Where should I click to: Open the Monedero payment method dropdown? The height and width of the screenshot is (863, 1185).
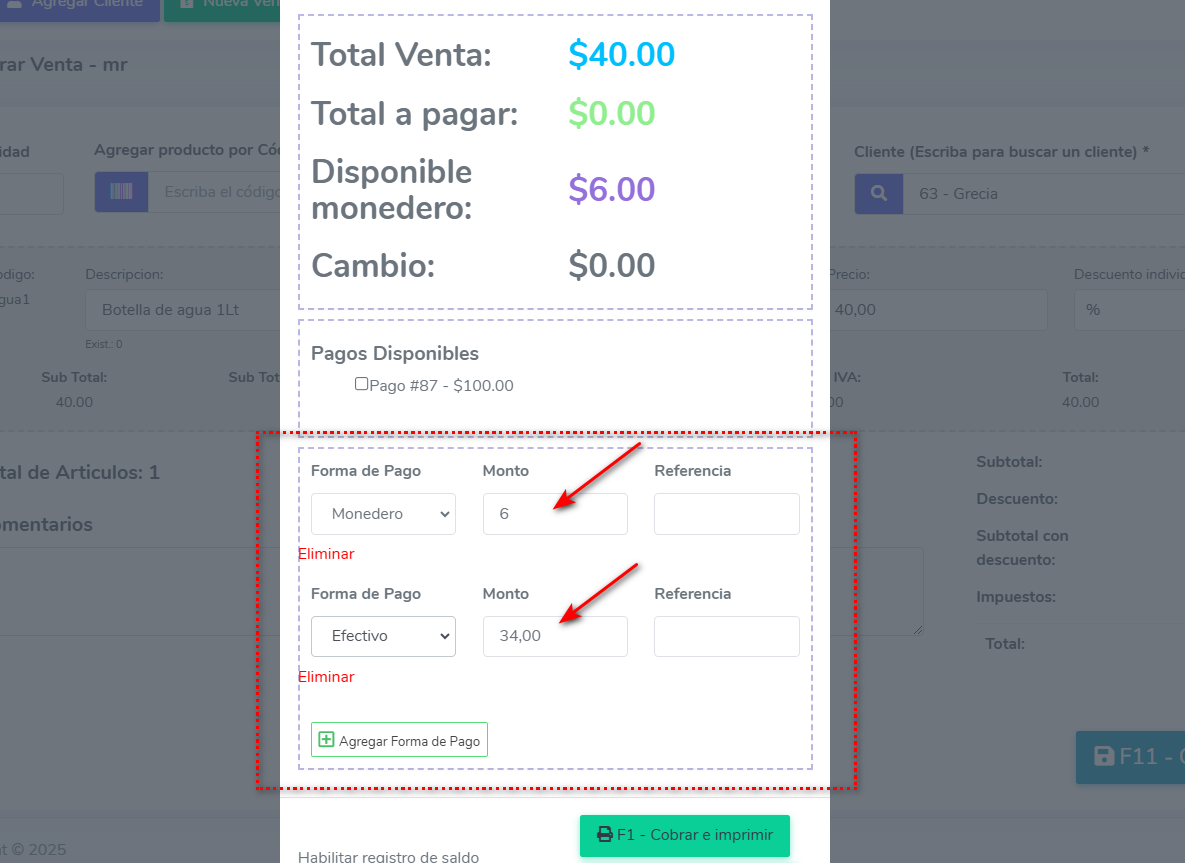(x=383, y=514)
